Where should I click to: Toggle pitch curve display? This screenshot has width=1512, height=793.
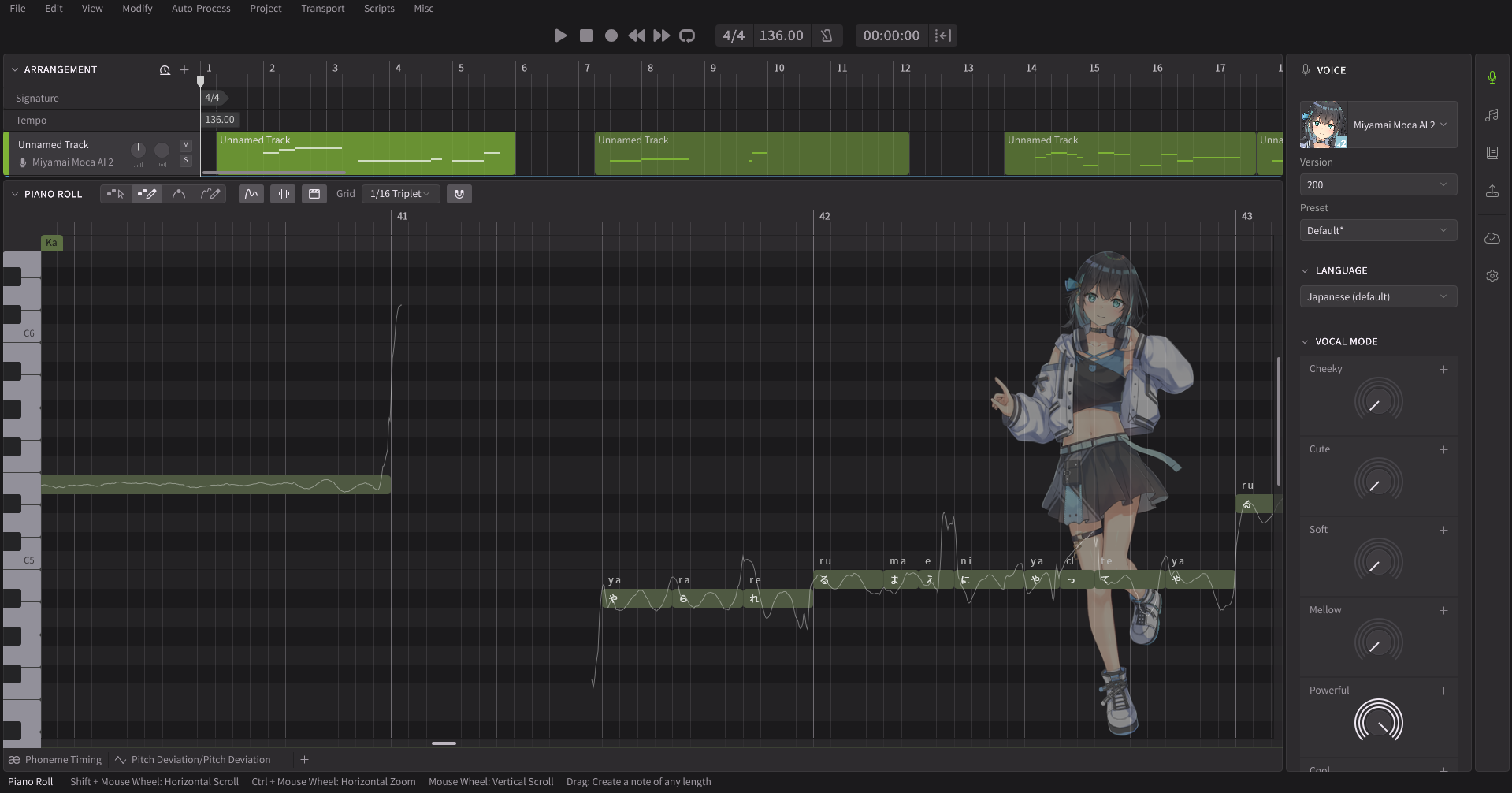point(251,194)
